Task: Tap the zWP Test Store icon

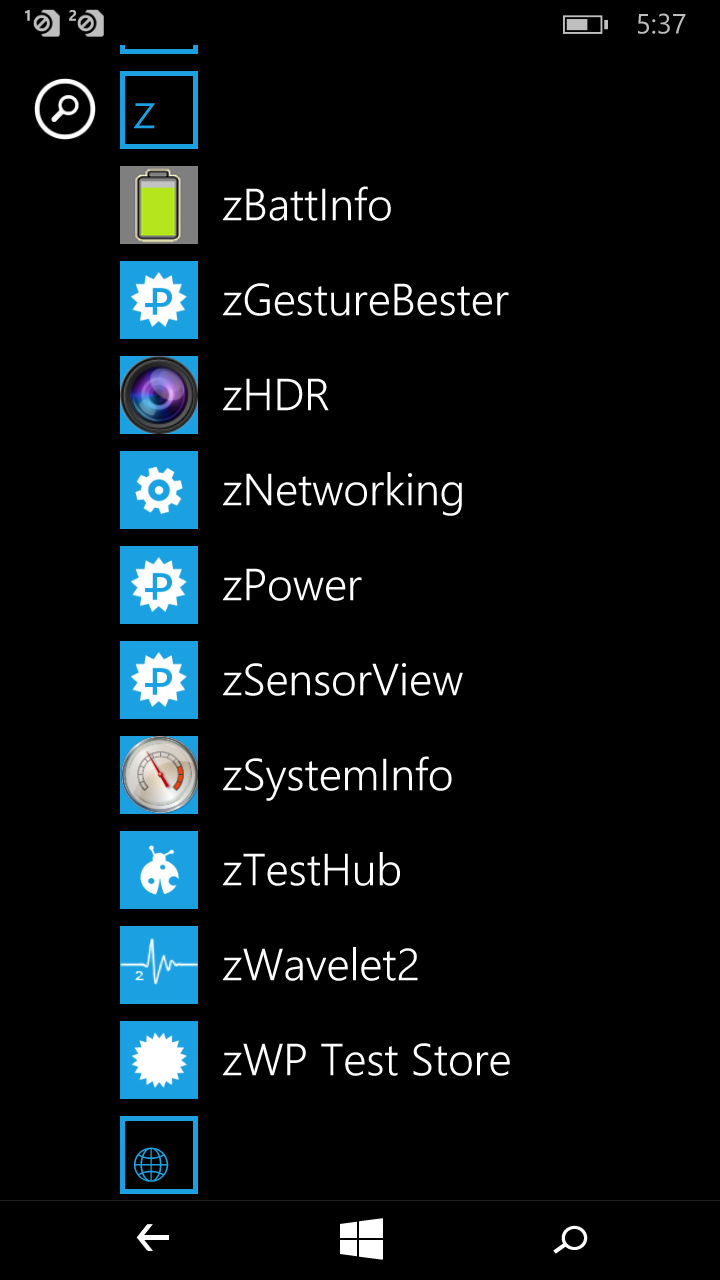Action: pyautogui.click(x=159, y=1060)
